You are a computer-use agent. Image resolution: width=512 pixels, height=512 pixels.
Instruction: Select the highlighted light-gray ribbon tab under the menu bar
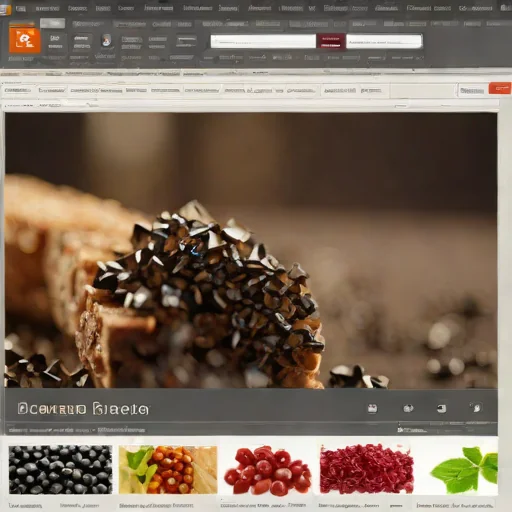pyautogui.click(x=53, y=23)
